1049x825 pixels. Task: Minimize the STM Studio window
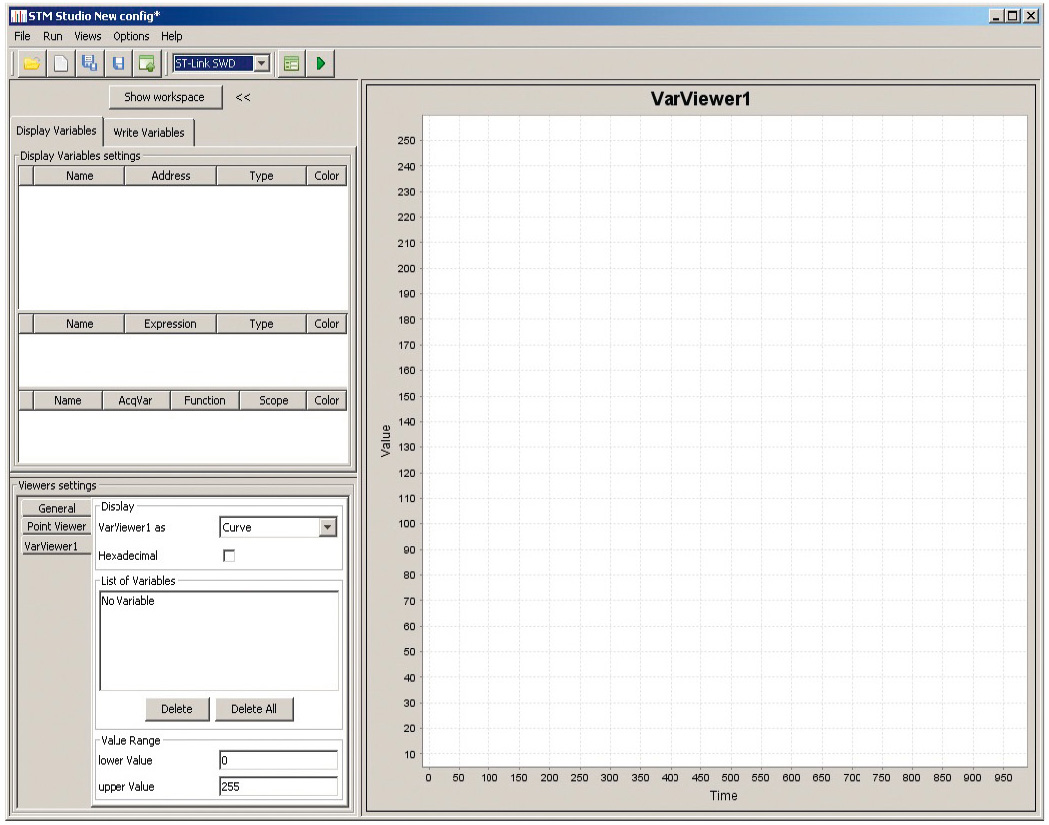click(997, 16)
